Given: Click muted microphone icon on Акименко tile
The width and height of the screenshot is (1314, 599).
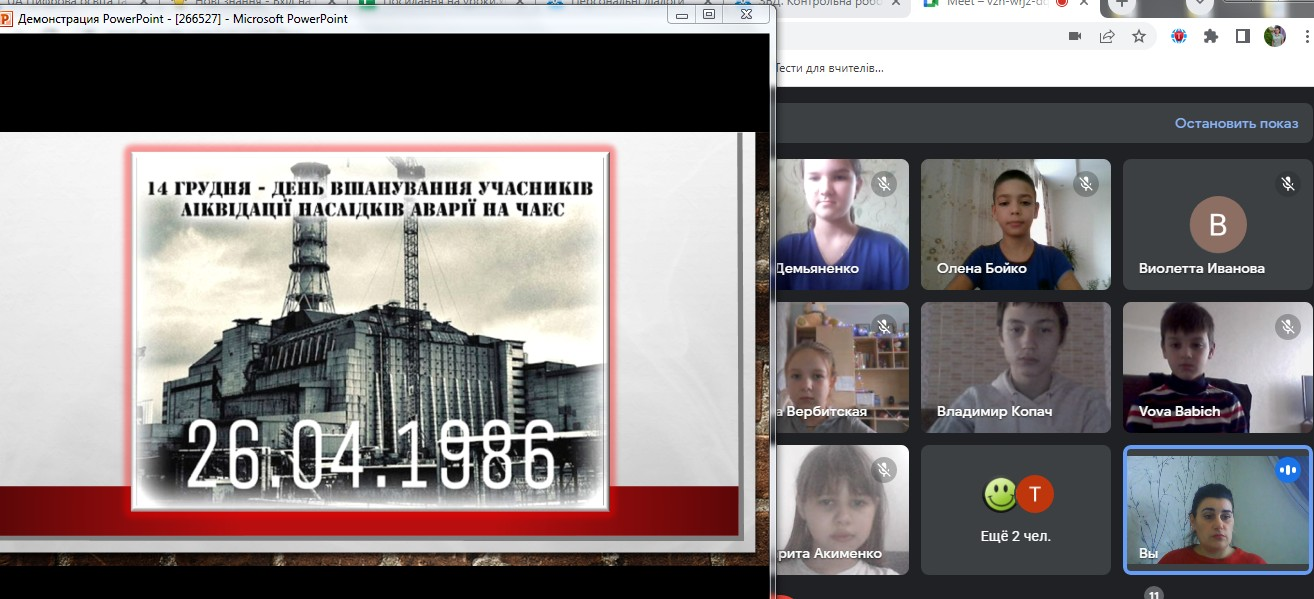Looking at the screenshot, I should coord(883,469).
